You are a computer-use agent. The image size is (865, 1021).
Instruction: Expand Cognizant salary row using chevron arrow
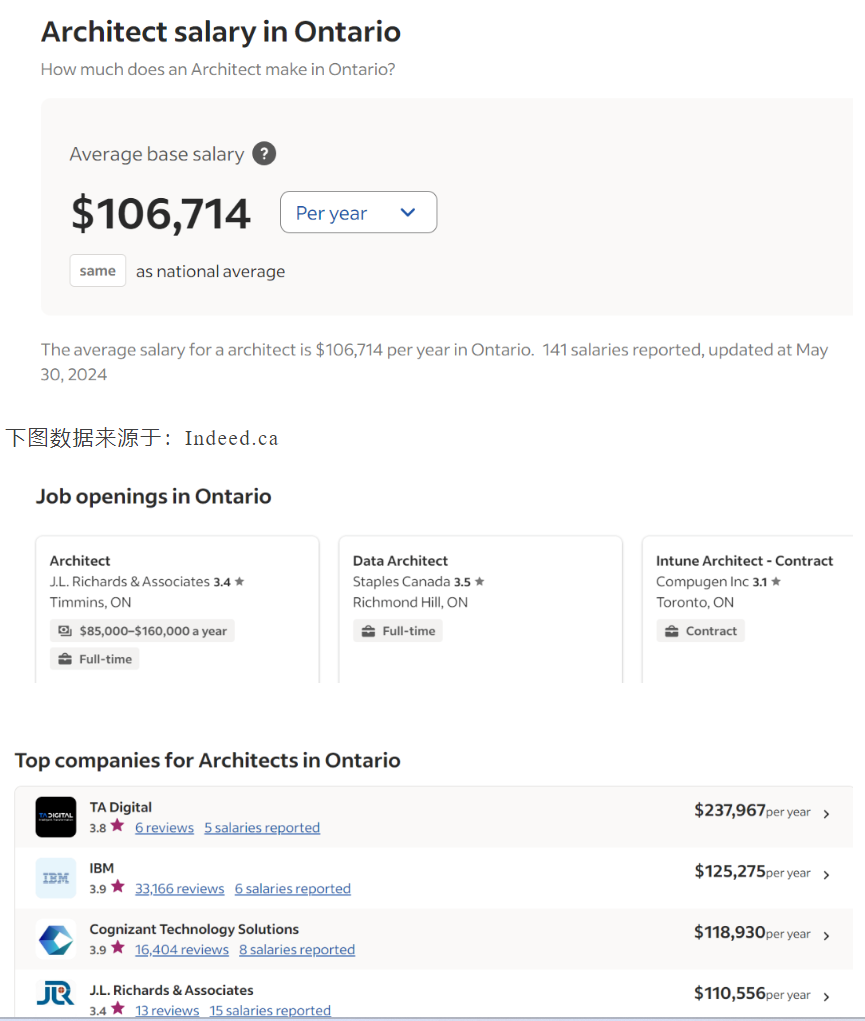point(826,936)
